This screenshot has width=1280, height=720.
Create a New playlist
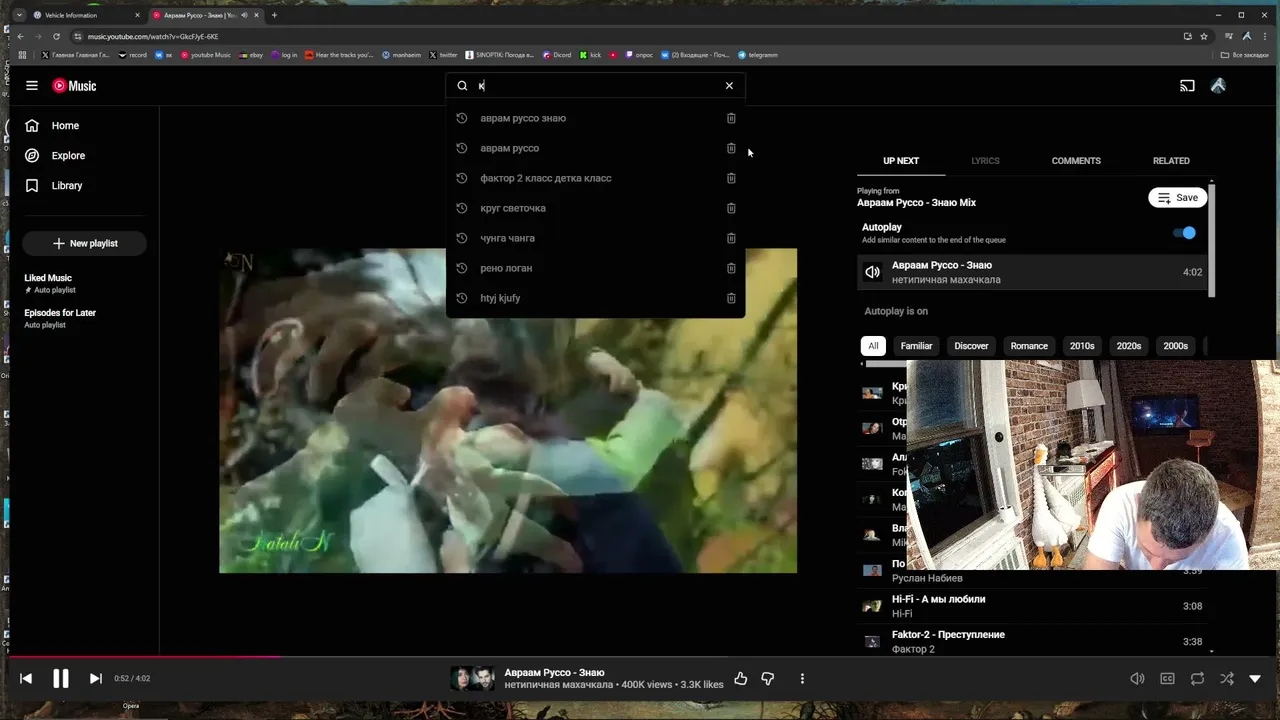coord(85,243)
